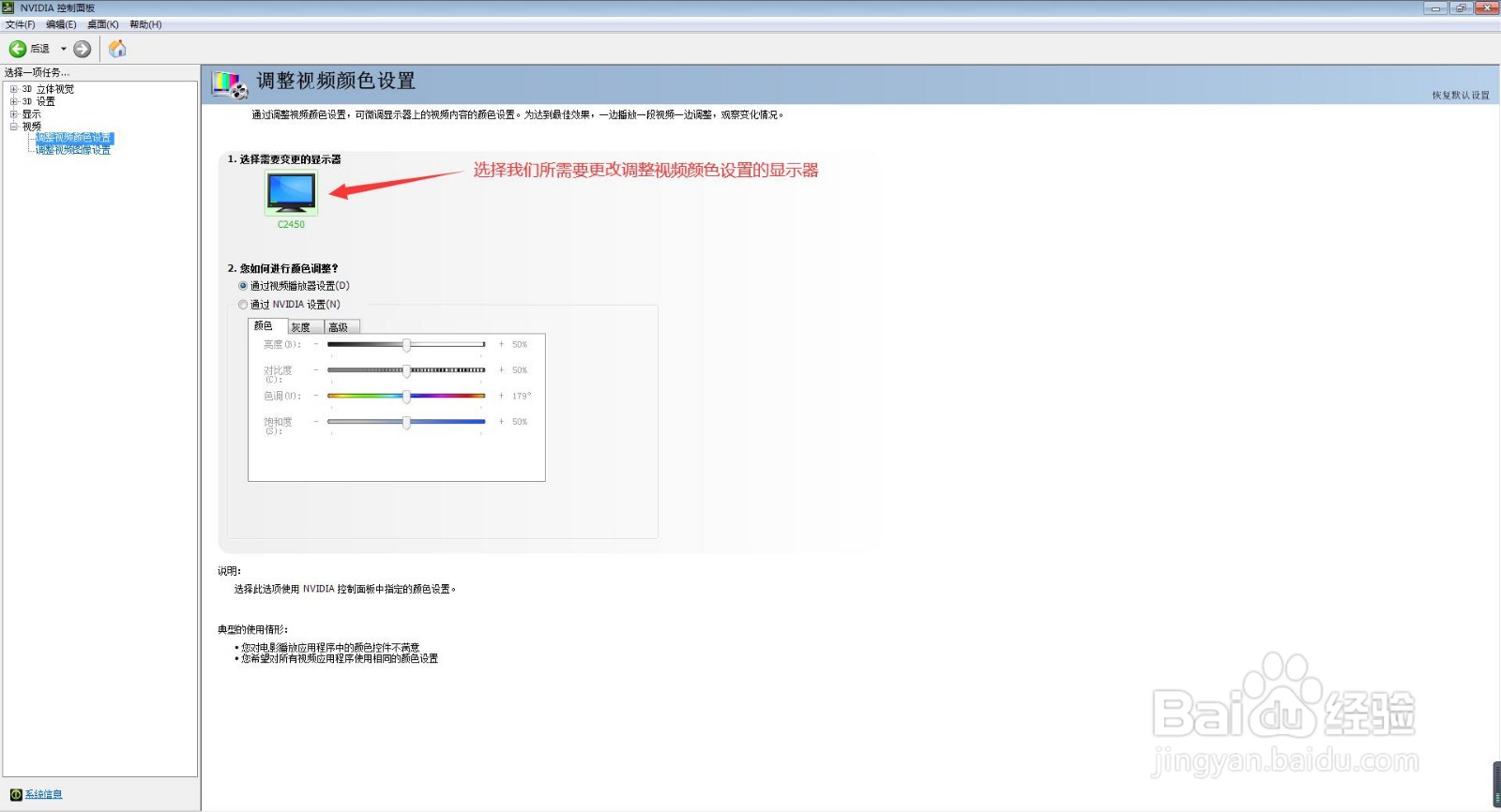The height and width of the screenshot is (812, 1501).
Task: Expand the 3D 立体视觉 tree node
Action: point(14,89)
